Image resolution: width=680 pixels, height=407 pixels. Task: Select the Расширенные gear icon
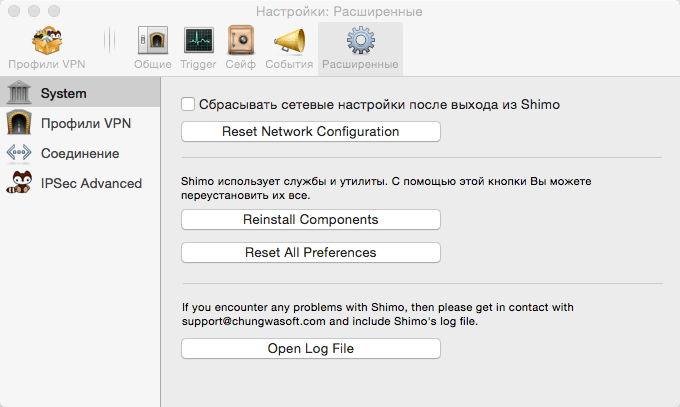click(x=360, y=40)
